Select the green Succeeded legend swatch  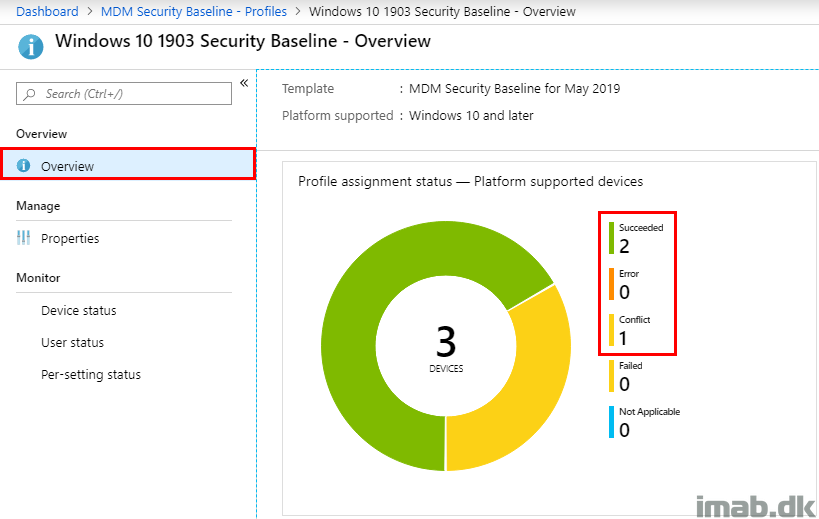click(611, 238)
